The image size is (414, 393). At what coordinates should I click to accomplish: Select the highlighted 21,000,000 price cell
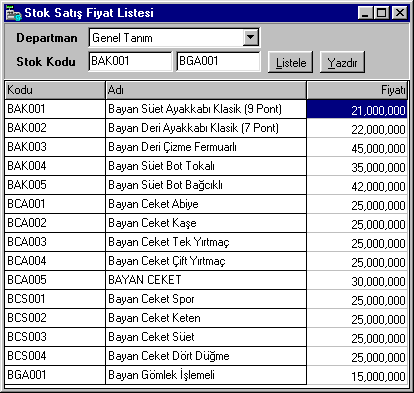357,110
